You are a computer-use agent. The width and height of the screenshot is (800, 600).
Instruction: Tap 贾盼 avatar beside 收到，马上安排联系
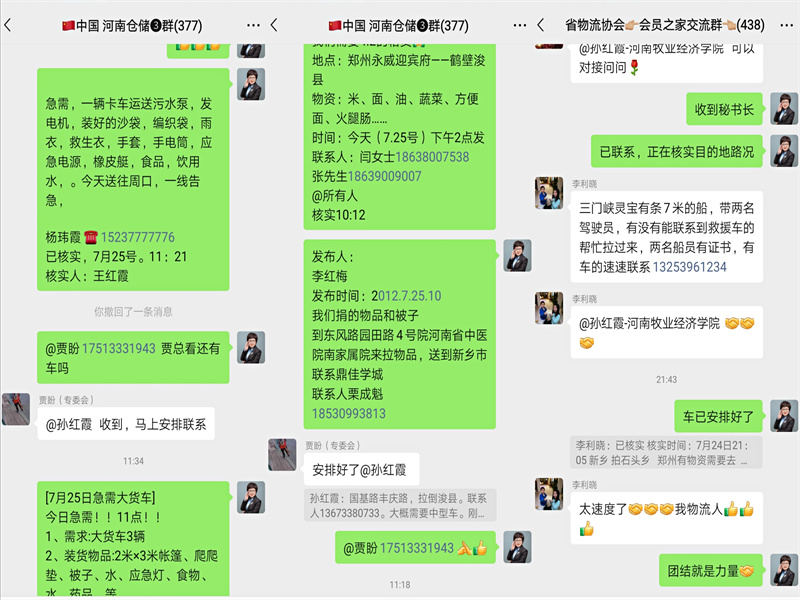16,409
